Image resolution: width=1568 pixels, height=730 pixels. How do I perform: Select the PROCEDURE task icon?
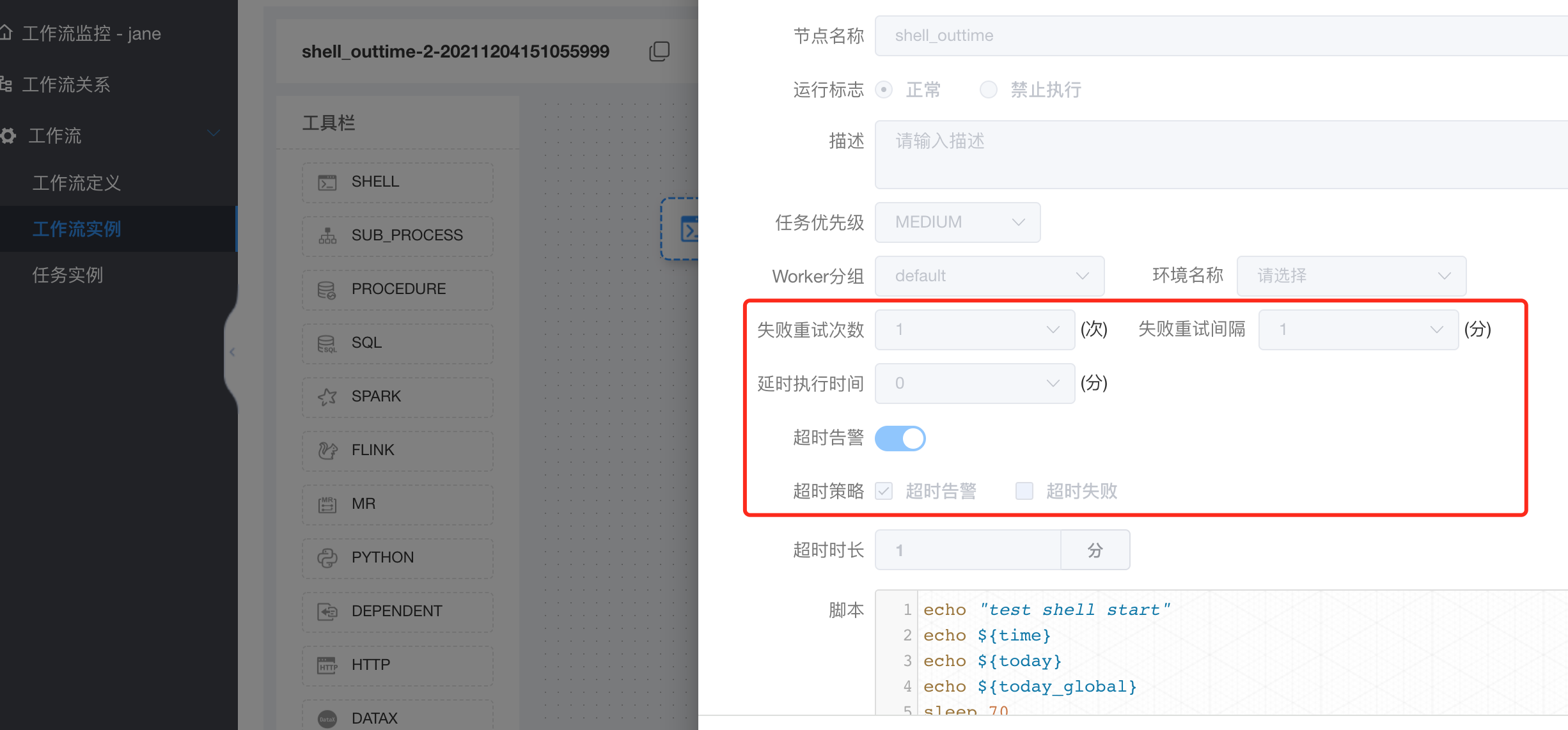[x=397, y=289]
